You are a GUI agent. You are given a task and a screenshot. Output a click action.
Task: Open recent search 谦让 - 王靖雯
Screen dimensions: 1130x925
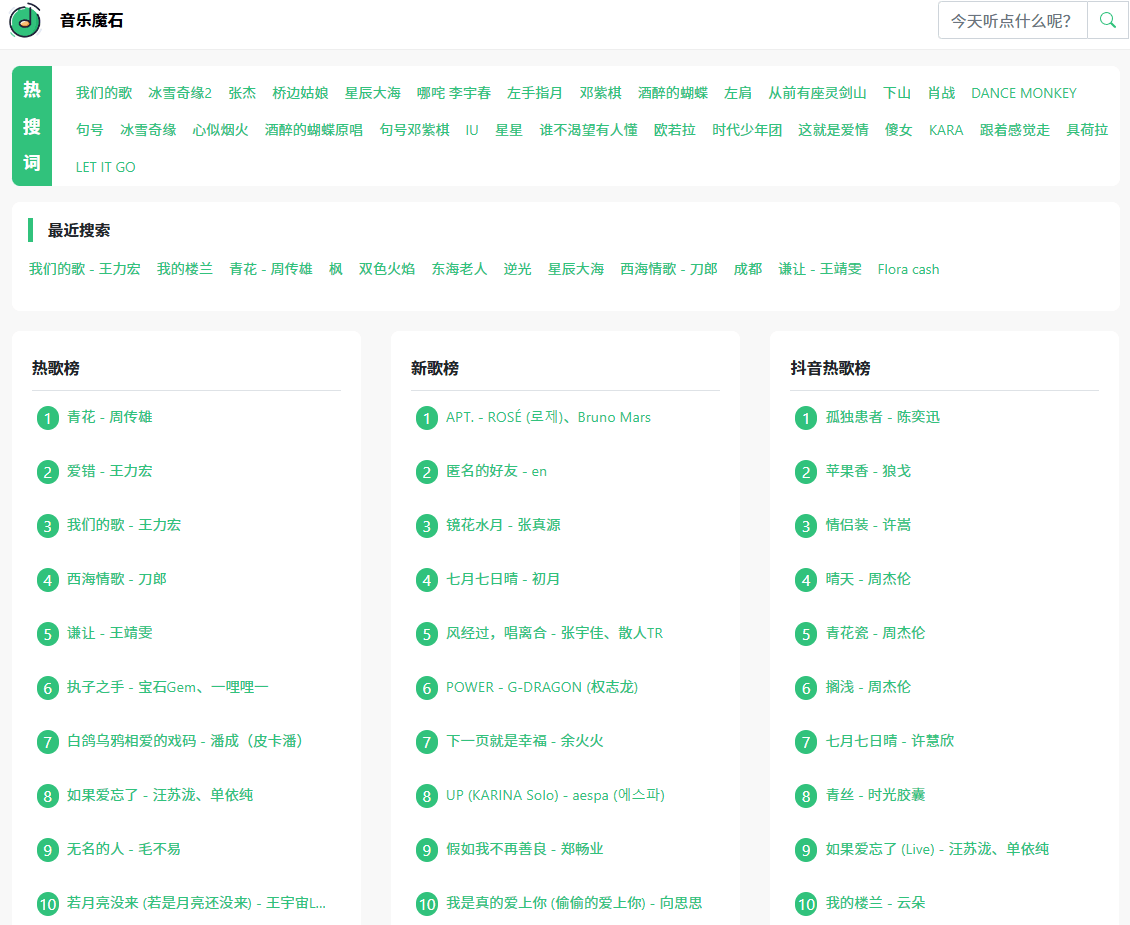(820, 268)
